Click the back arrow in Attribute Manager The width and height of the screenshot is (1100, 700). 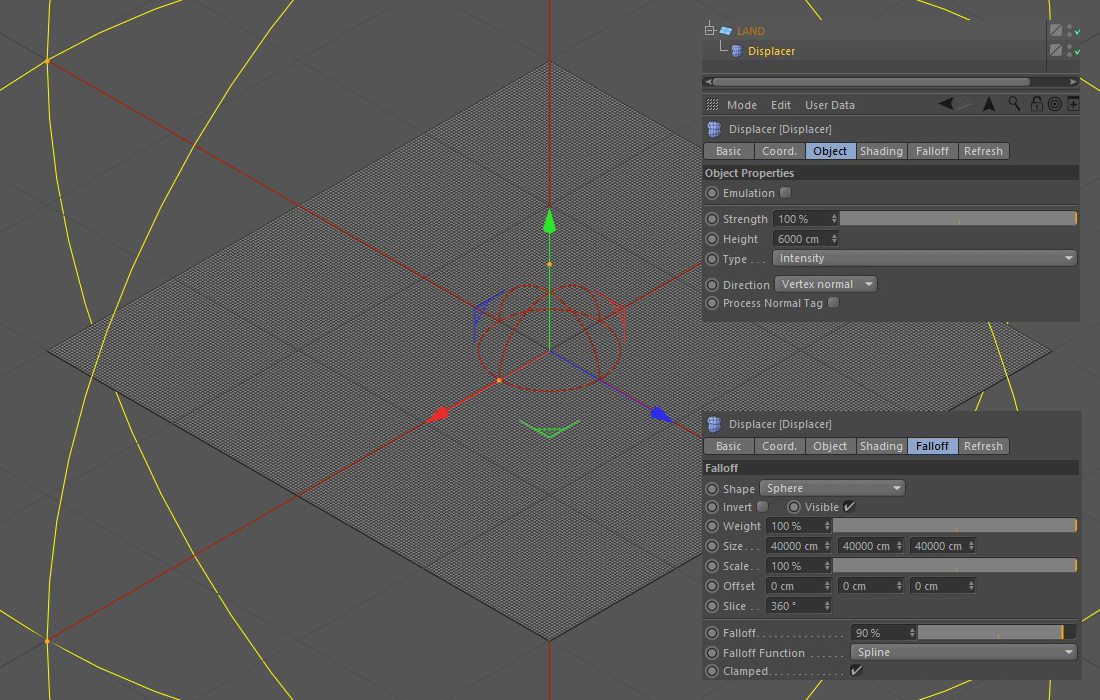pos(946,104)
